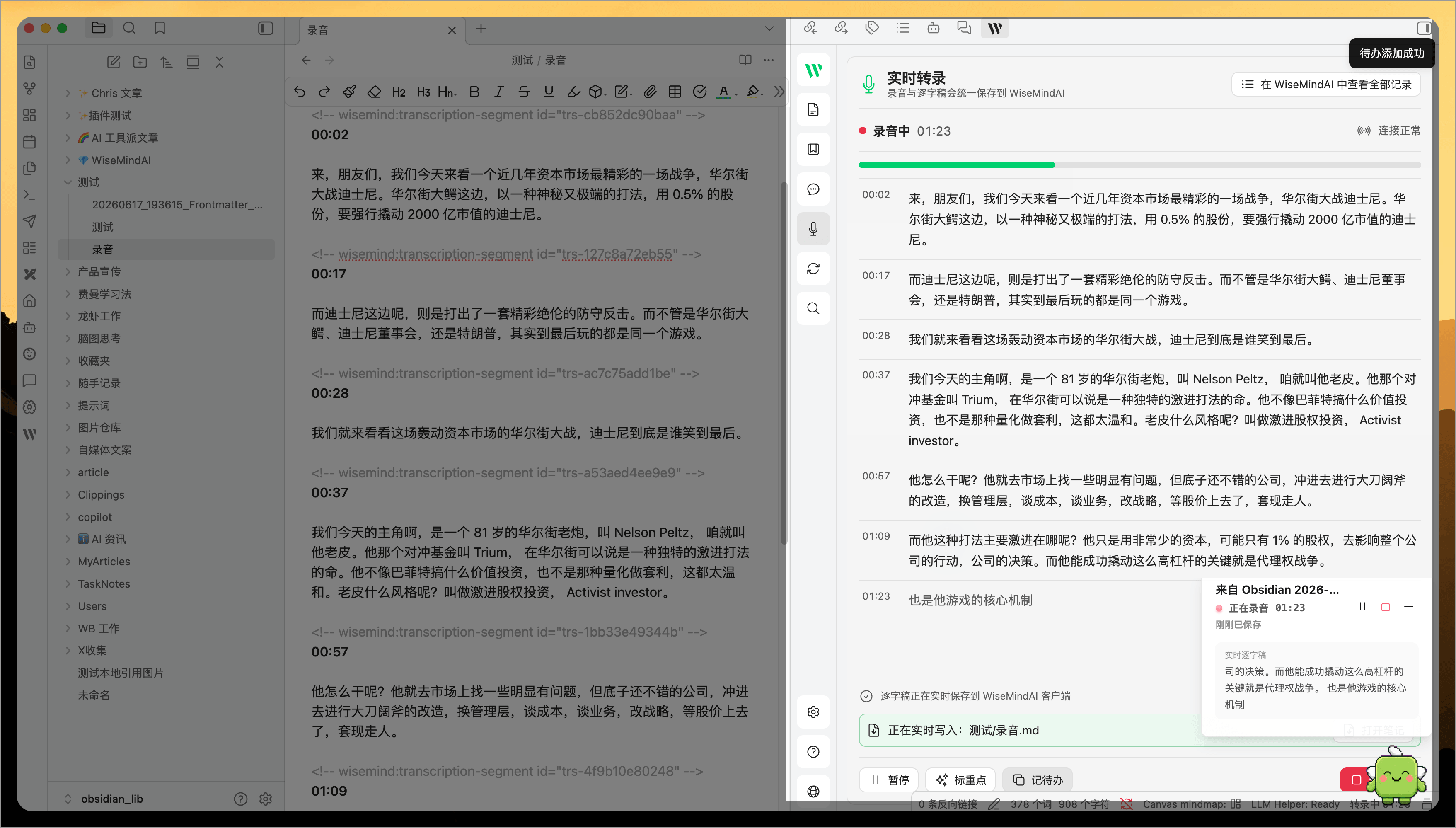Create a new note in file explorer
Image resolution: width=1456 pixels, height=828 pixels.
coord(114,62)
